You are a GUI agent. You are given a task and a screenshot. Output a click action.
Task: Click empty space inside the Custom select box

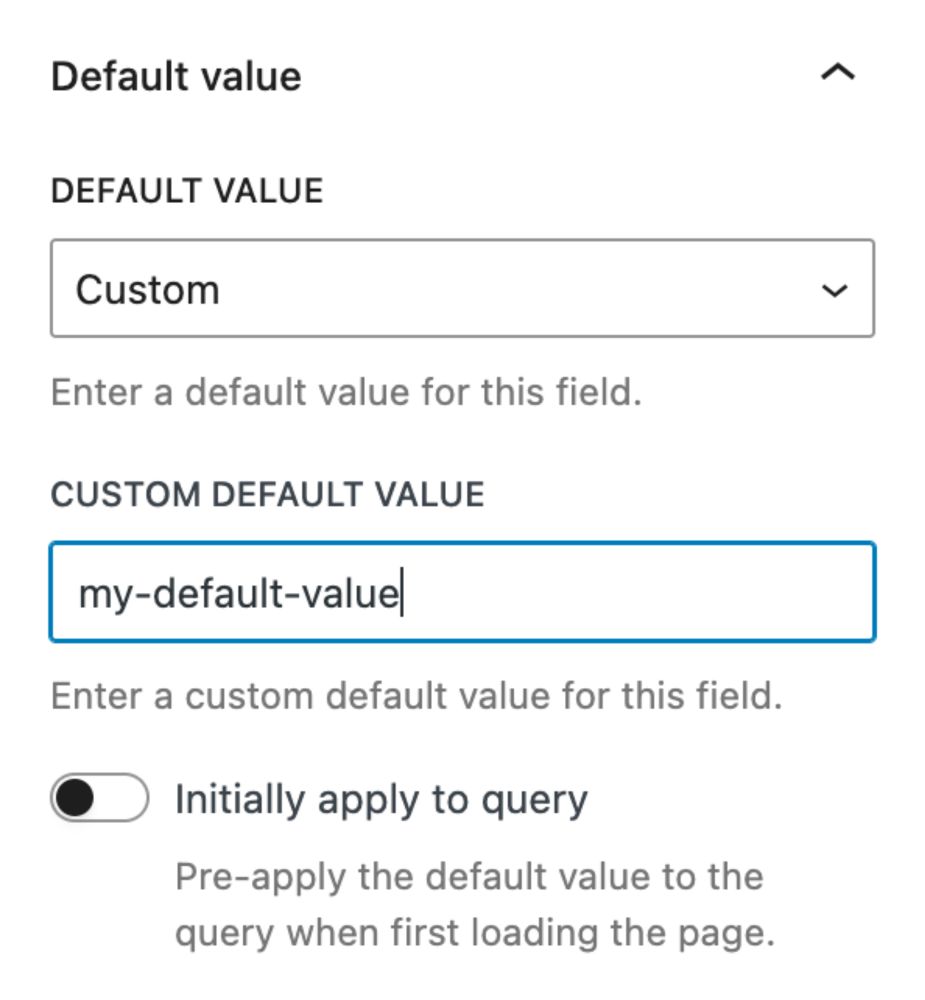[x=520, y=289]
